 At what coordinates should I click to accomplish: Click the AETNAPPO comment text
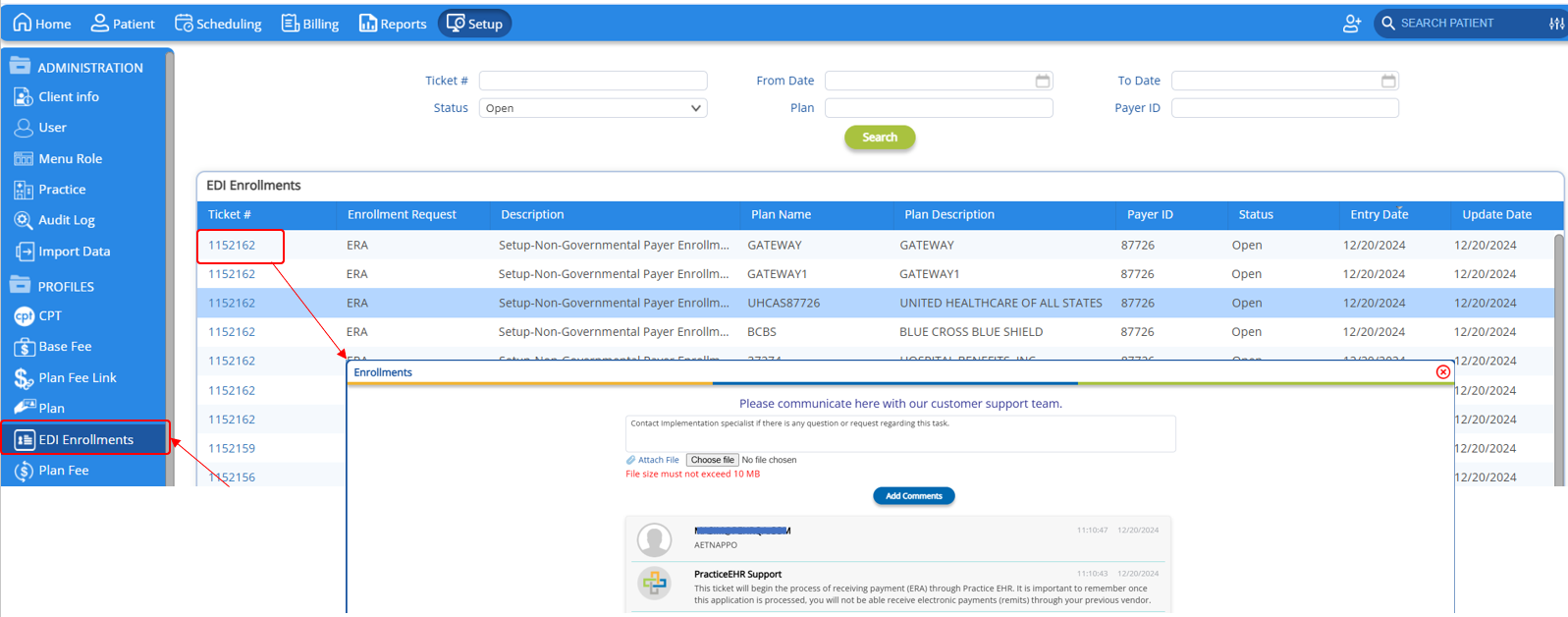point(716,544)
